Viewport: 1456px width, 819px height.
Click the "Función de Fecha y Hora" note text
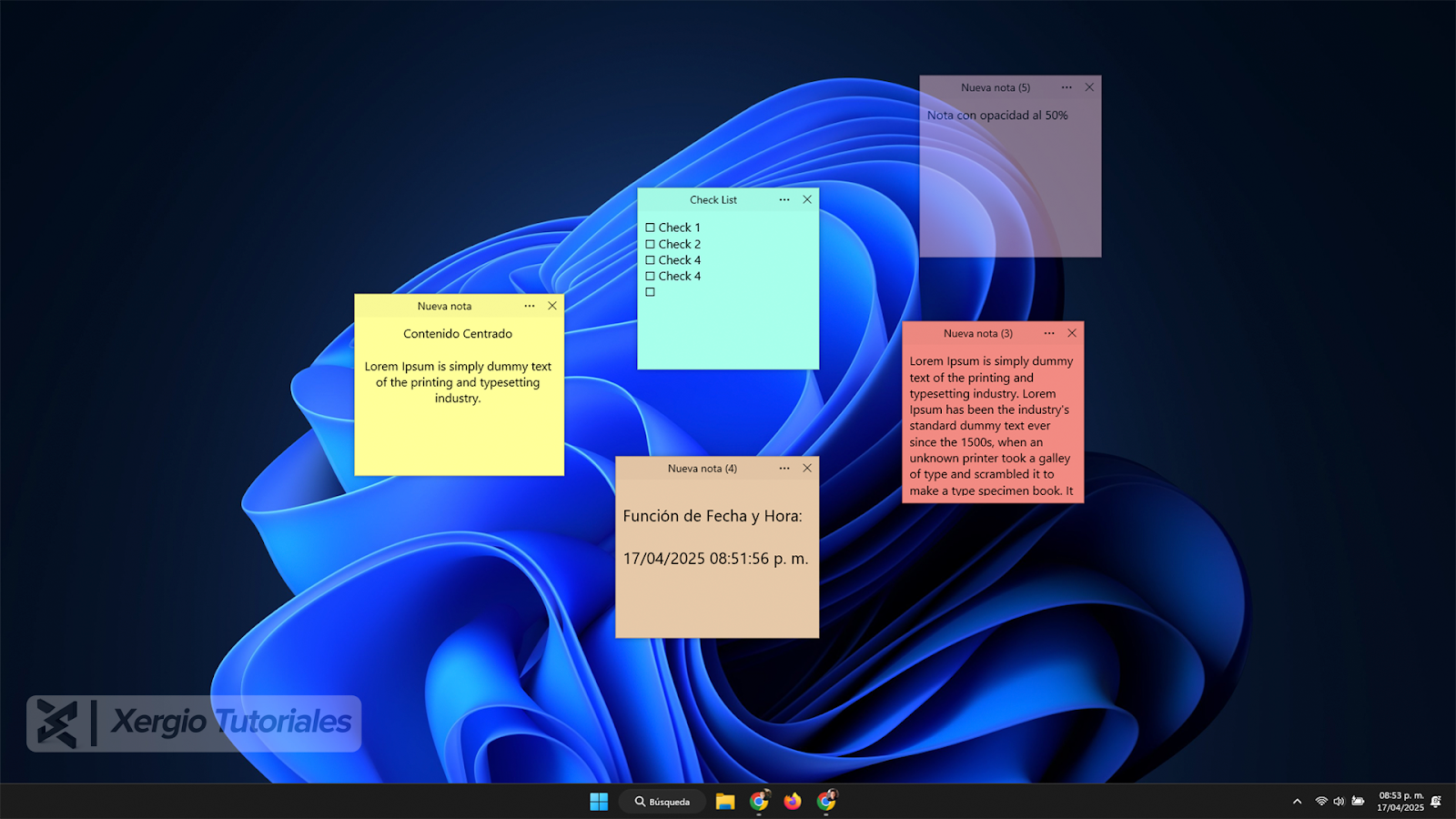pyautogui.click(x=713, y=516)
